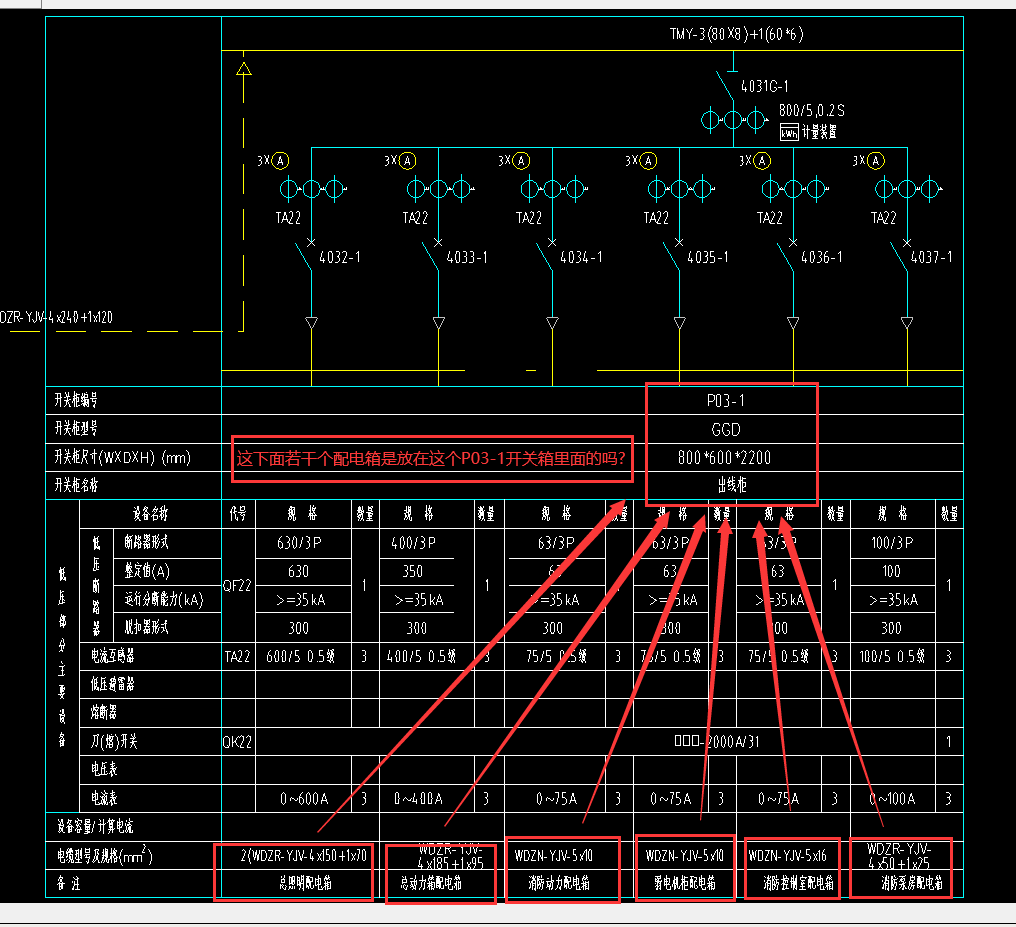Viewport: 1016px width, 927px height.
Task: Click the row header 开关柜尺寸(WXDXH) (mm)
Action: coord(122,458)
